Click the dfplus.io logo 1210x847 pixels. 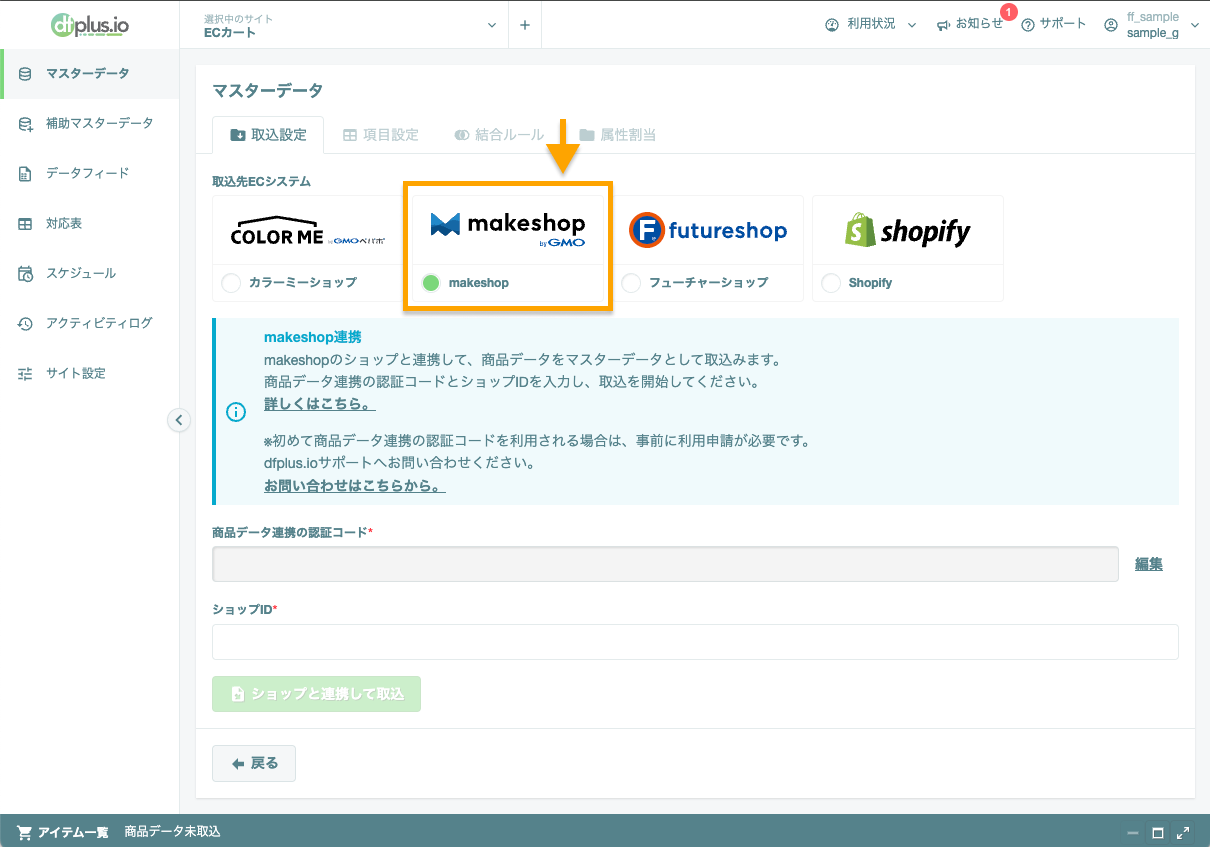89,24
